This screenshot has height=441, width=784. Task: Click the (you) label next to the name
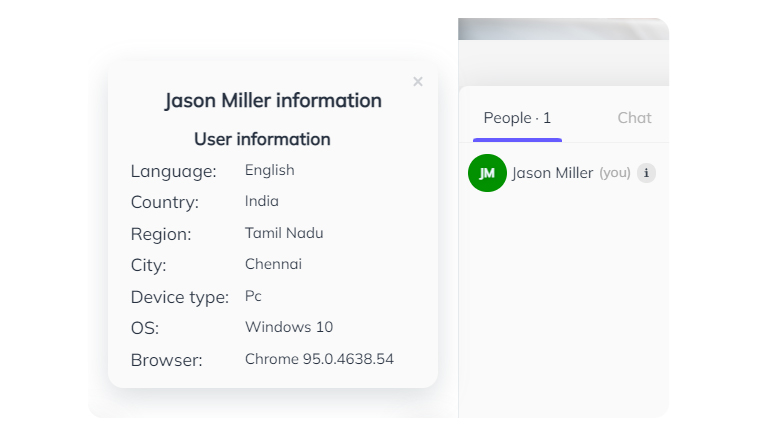pyautogui.click(x=614, y=173)
